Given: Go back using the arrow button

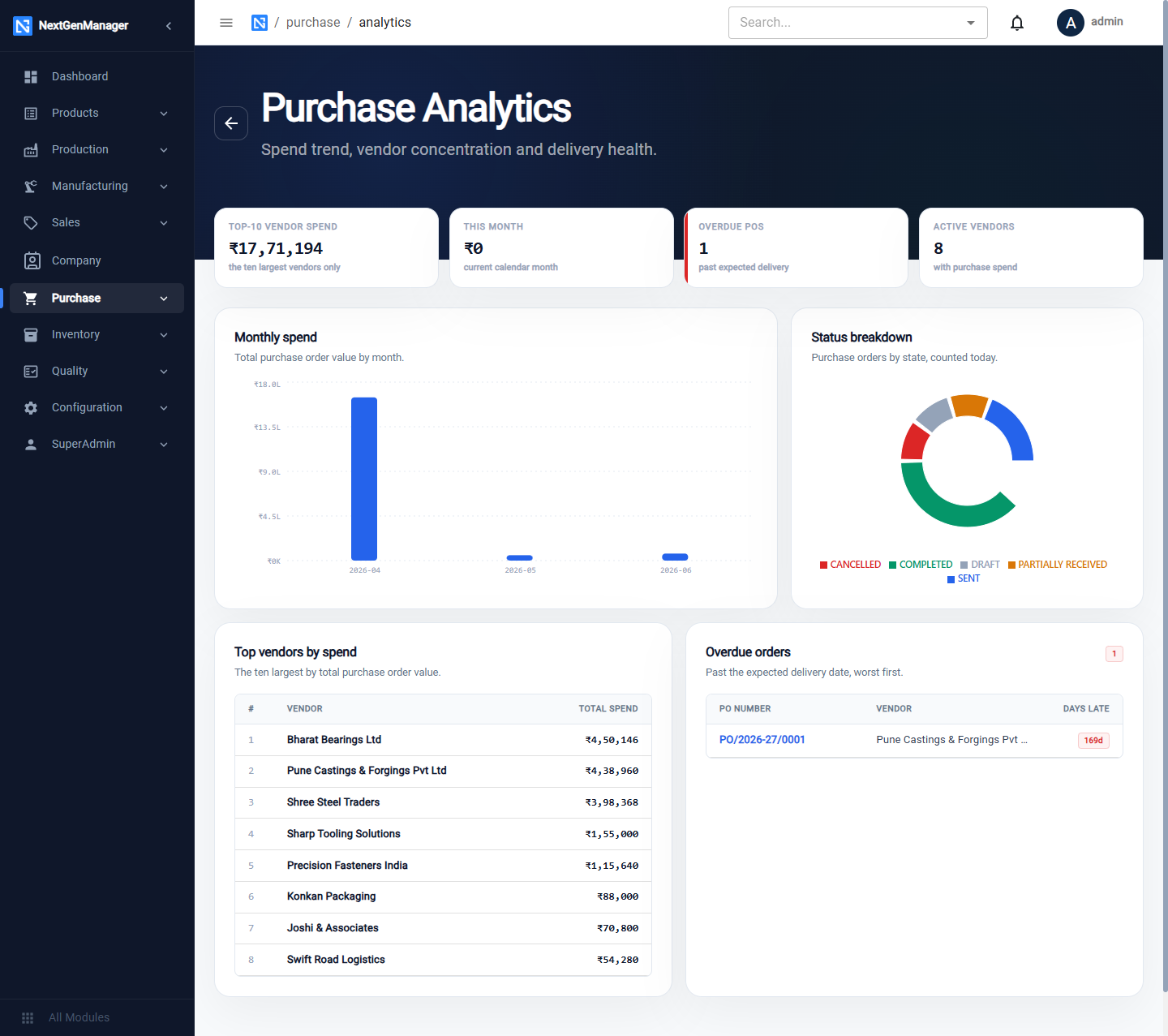Looking at the screenshot, I should click(x=231, y=123).
